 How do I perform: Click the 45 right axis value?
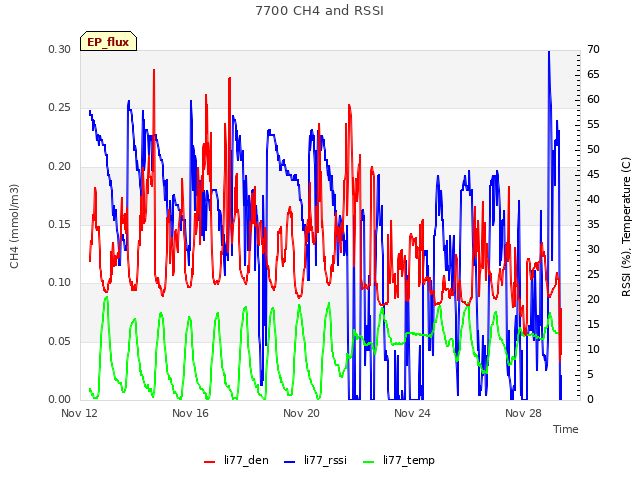(593, 174)
